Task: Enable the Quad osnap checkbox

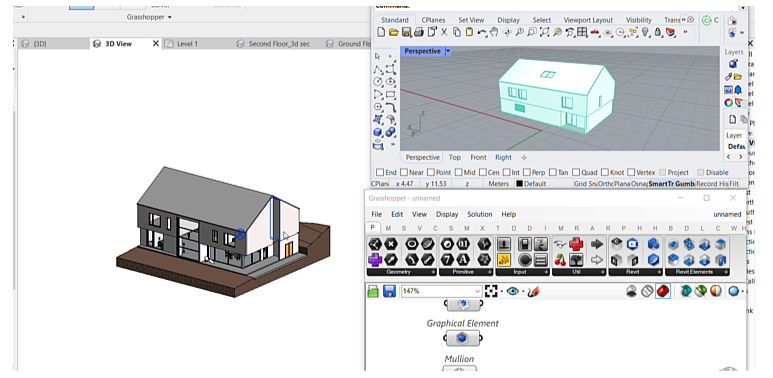Action: tap(576, 172)
